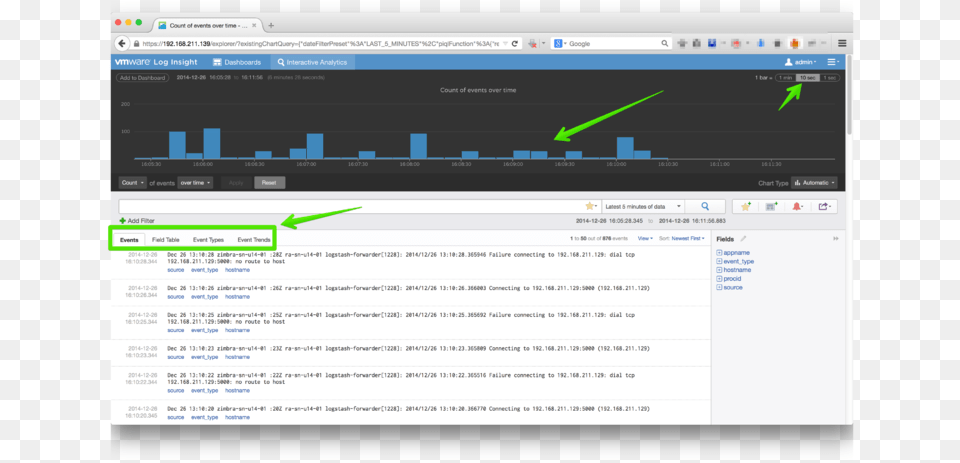Screen dimensions: 960x463
Task: Open the Interactive Analytics tab
Action: (312, 62)
